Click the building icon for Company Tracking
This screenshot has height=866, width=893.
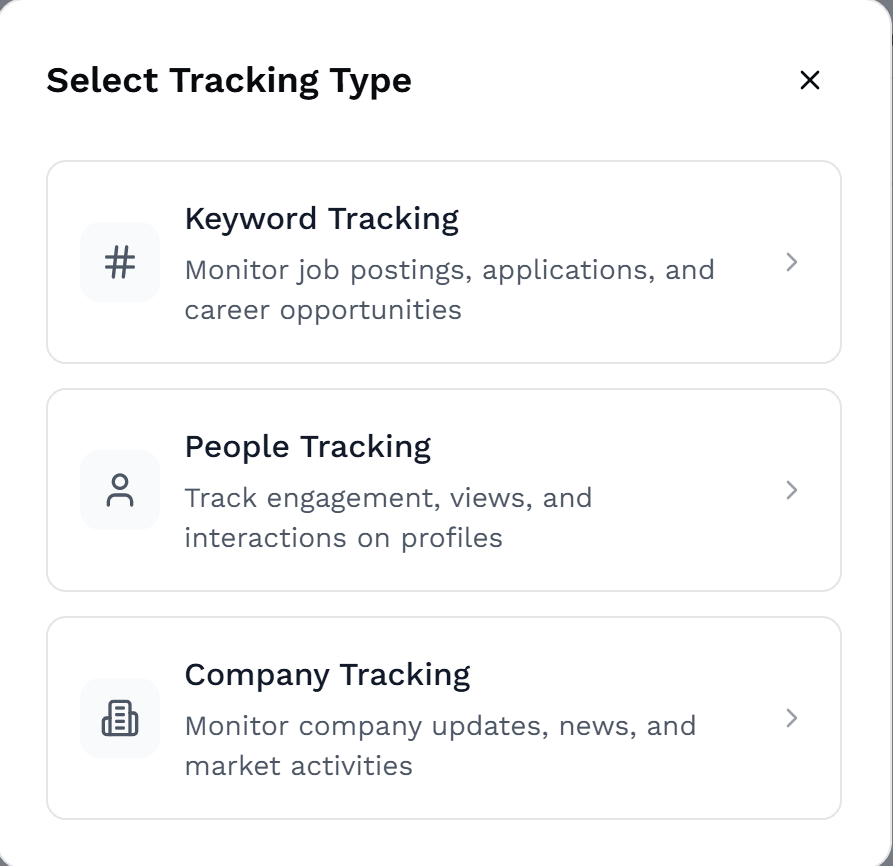120,718
